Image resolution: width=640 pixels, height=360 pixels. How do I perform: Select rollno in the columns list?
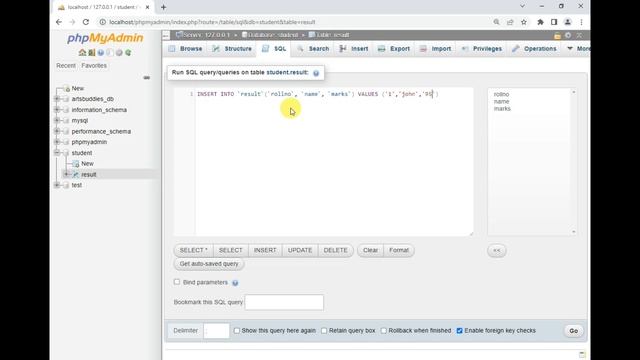click(x=501, y=94)
